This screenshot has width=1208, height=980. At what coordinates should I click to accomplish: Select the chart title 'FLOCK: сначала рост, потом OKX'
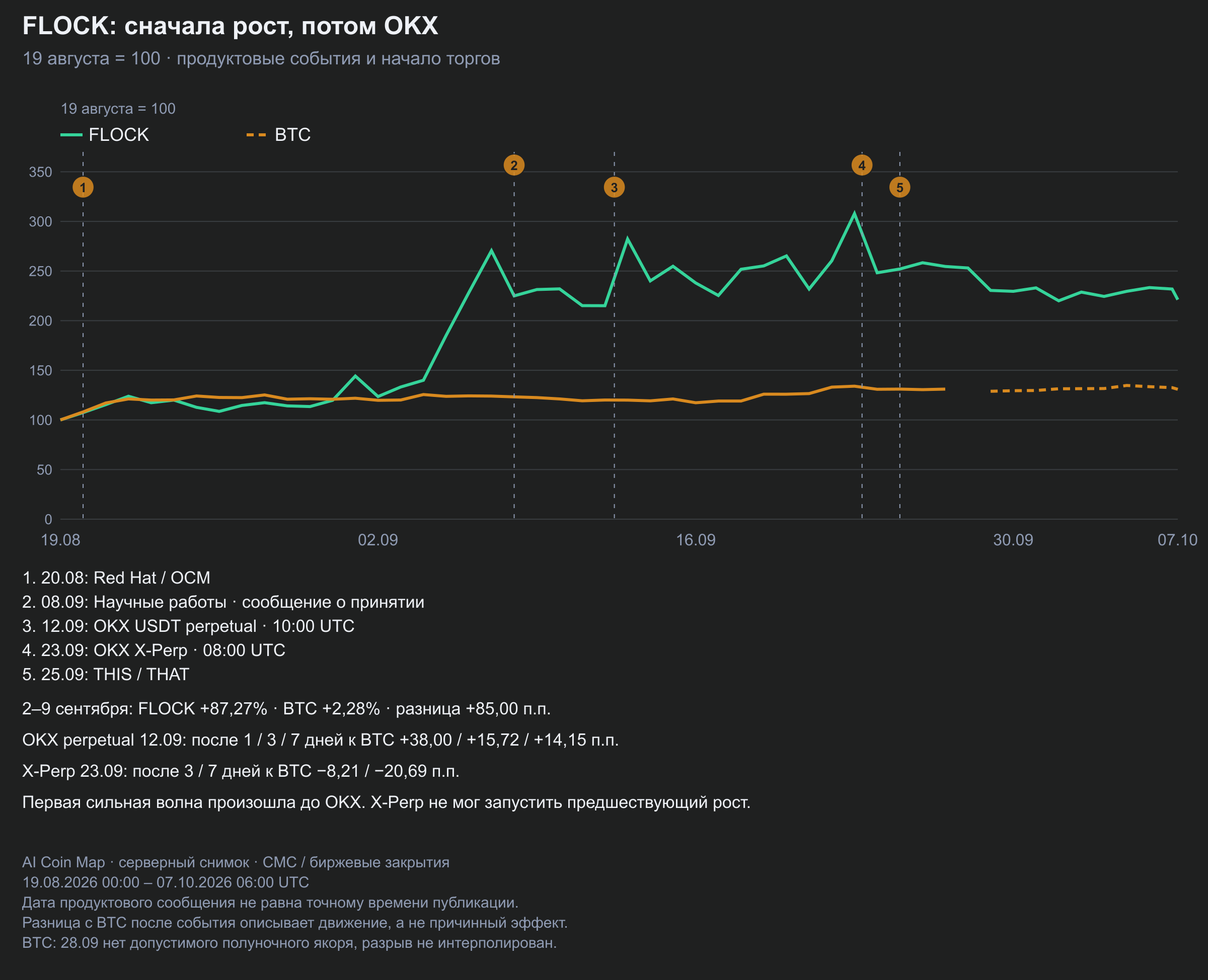pyautogui.click(x=231, y=26)
